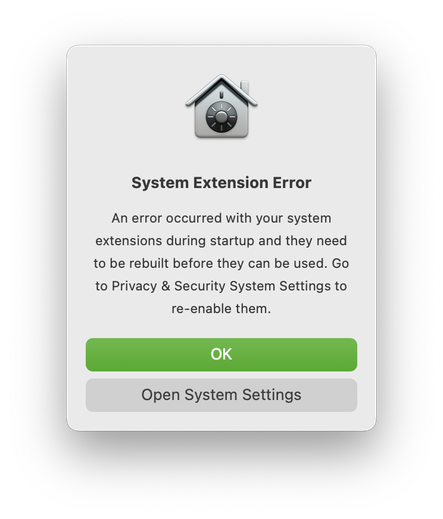443x519 pixels.
Task: Click the 're-enable them.' text line
Action: point(221,309)
